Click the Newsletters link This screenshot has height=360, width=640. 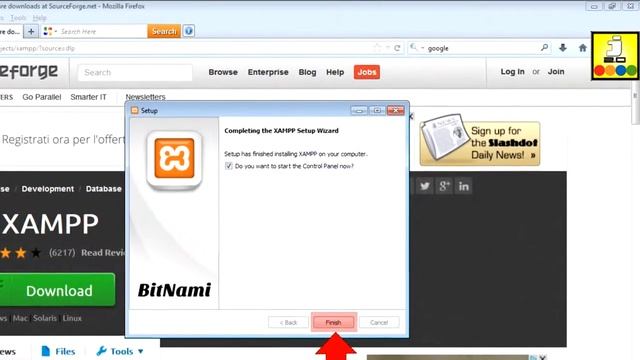pyautogui.click(x=145, y=97)
